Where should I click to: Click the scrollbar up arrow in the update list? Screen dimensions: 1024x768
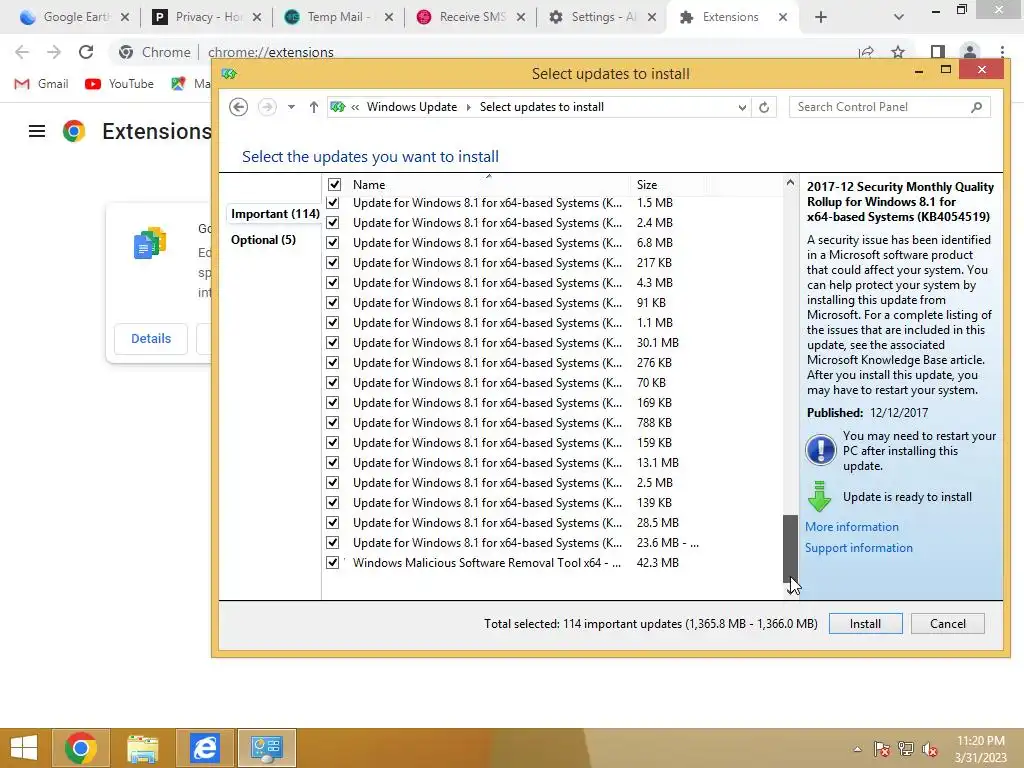click(x=790, y=183)
